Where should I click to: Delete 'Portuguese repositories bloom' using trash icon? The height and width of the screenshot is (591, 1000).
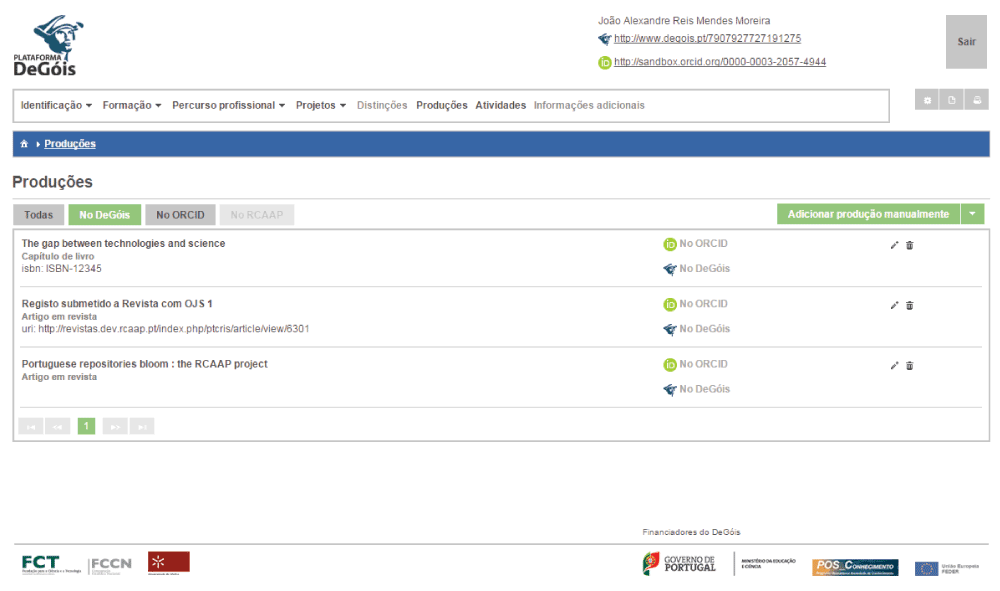pos(910,366)
